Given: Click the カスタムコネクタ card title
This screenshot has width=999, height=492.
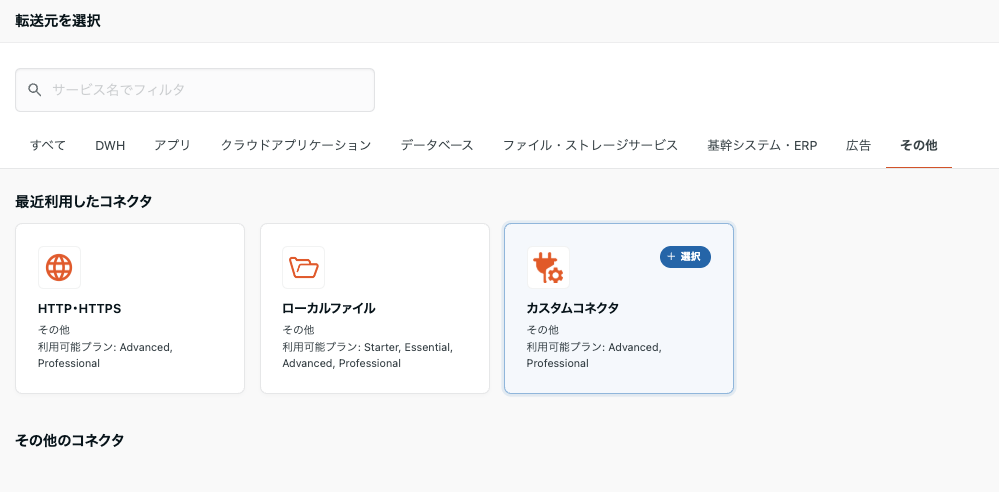Looking at the screenshot, I should coord(573,308).
